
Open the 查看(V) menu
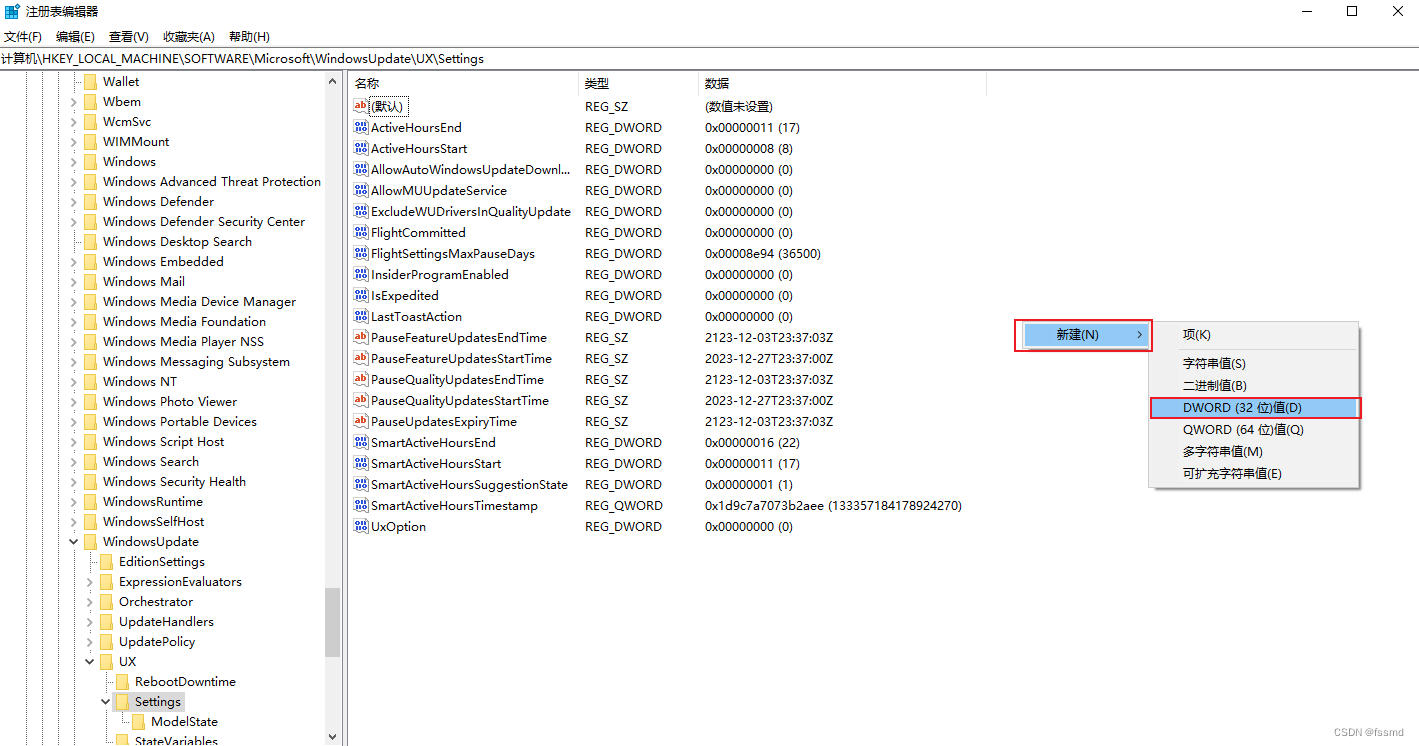[x=129, y=36]
